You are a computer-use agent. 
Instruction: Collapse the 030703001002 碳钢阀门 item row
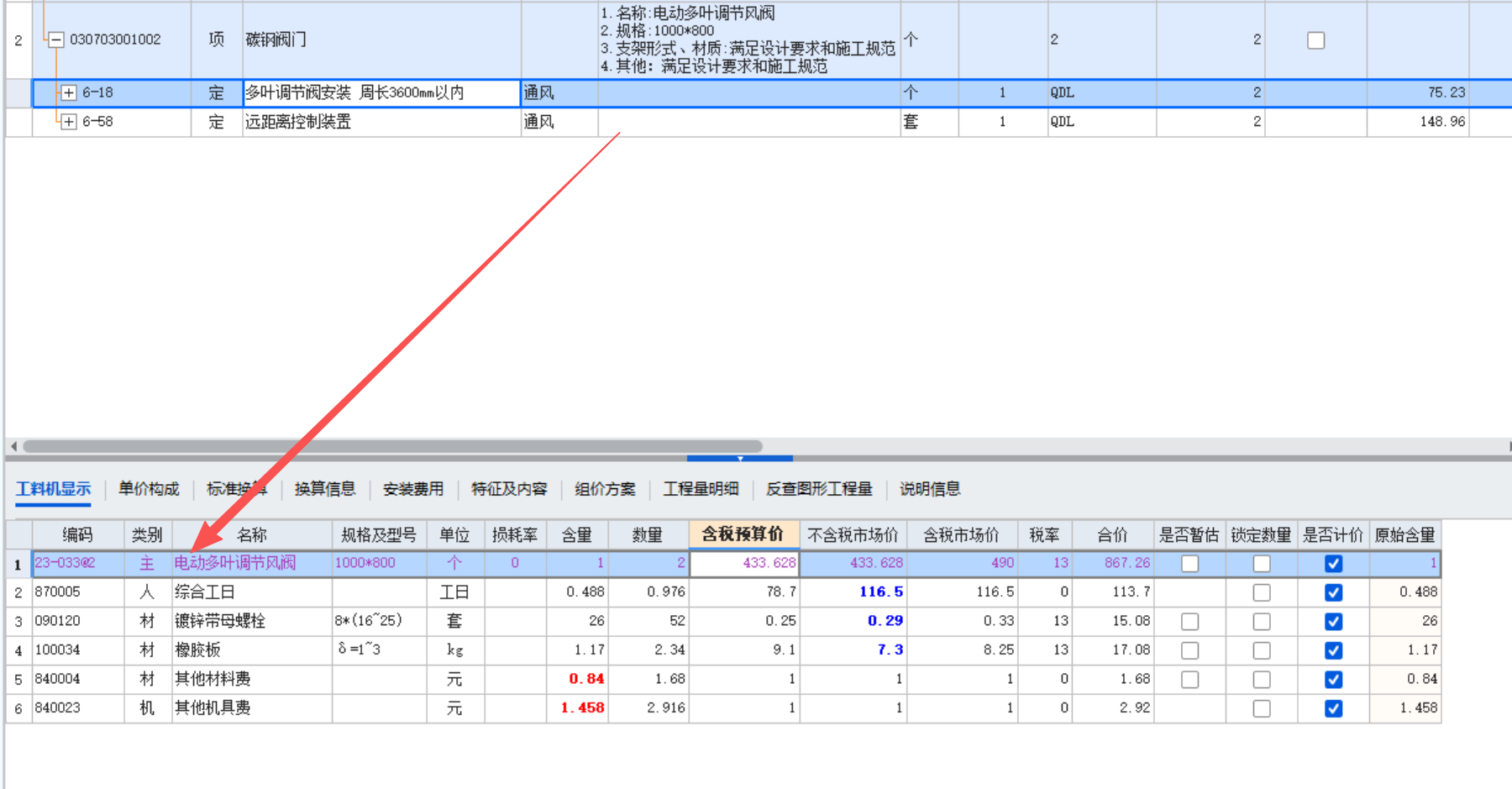55,39
